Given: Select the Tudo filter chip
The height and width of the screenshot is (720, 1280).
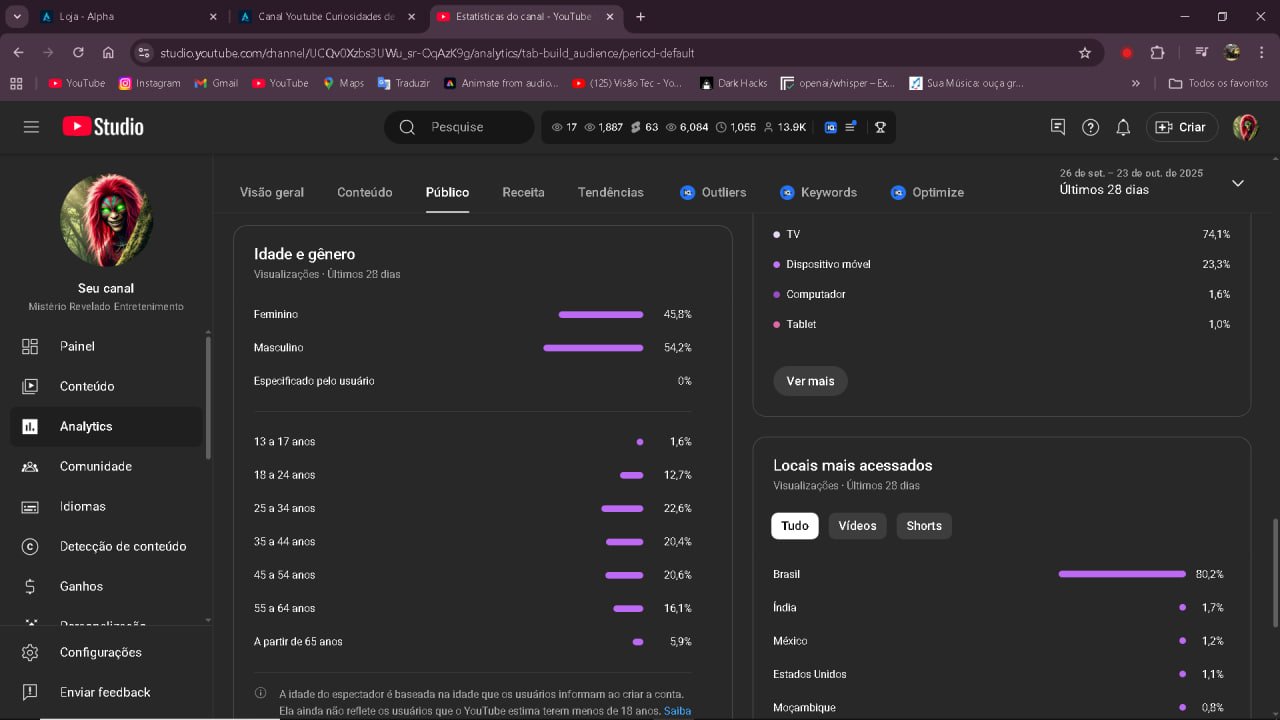Looking at the screenshot, I should 795,526.
